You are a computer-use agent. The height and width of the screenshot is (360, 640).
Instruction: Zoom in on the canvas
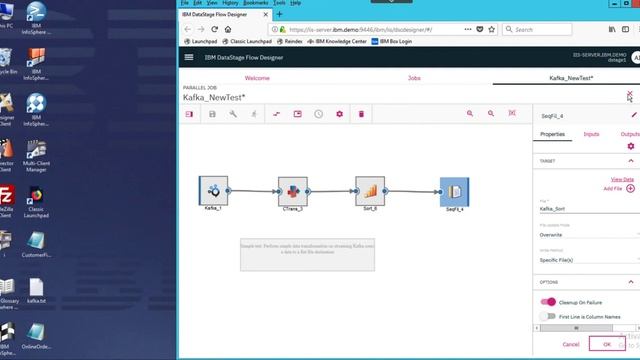(x=470, y=113)
